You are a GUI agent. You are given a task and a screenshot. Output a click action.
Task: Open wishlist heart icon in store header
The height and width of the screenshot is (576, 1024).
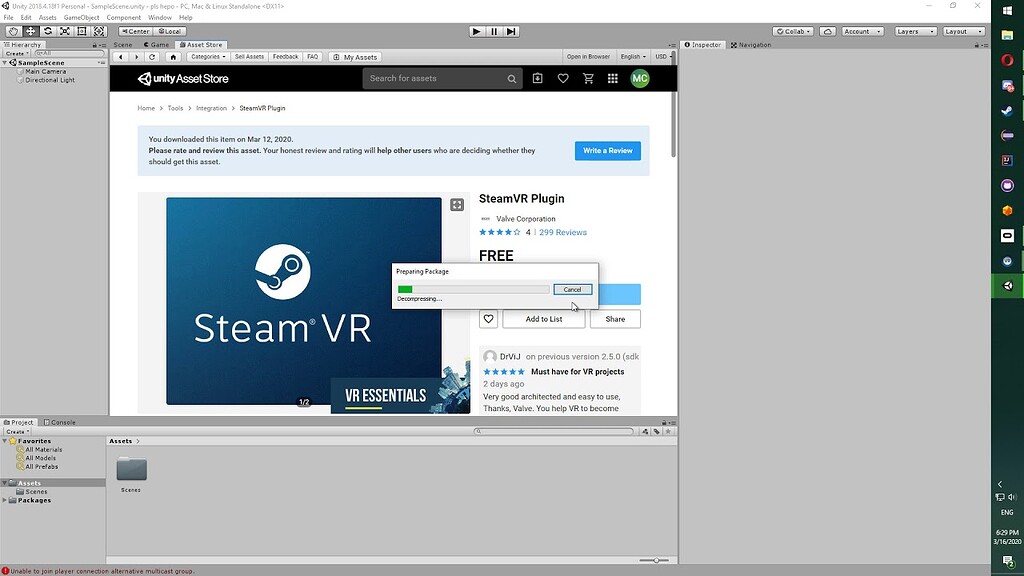[x=563, y=78]
